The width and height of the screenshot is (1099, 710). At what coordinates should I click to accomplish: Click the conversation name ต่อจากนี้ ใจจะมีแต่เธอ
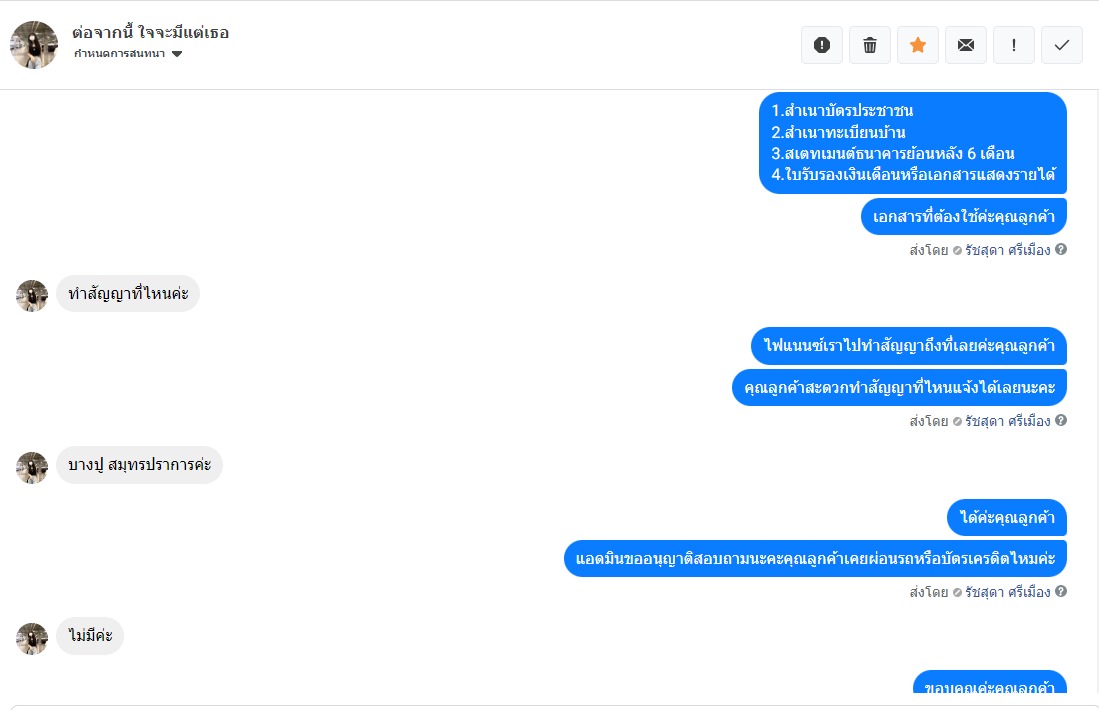[151, 33]
